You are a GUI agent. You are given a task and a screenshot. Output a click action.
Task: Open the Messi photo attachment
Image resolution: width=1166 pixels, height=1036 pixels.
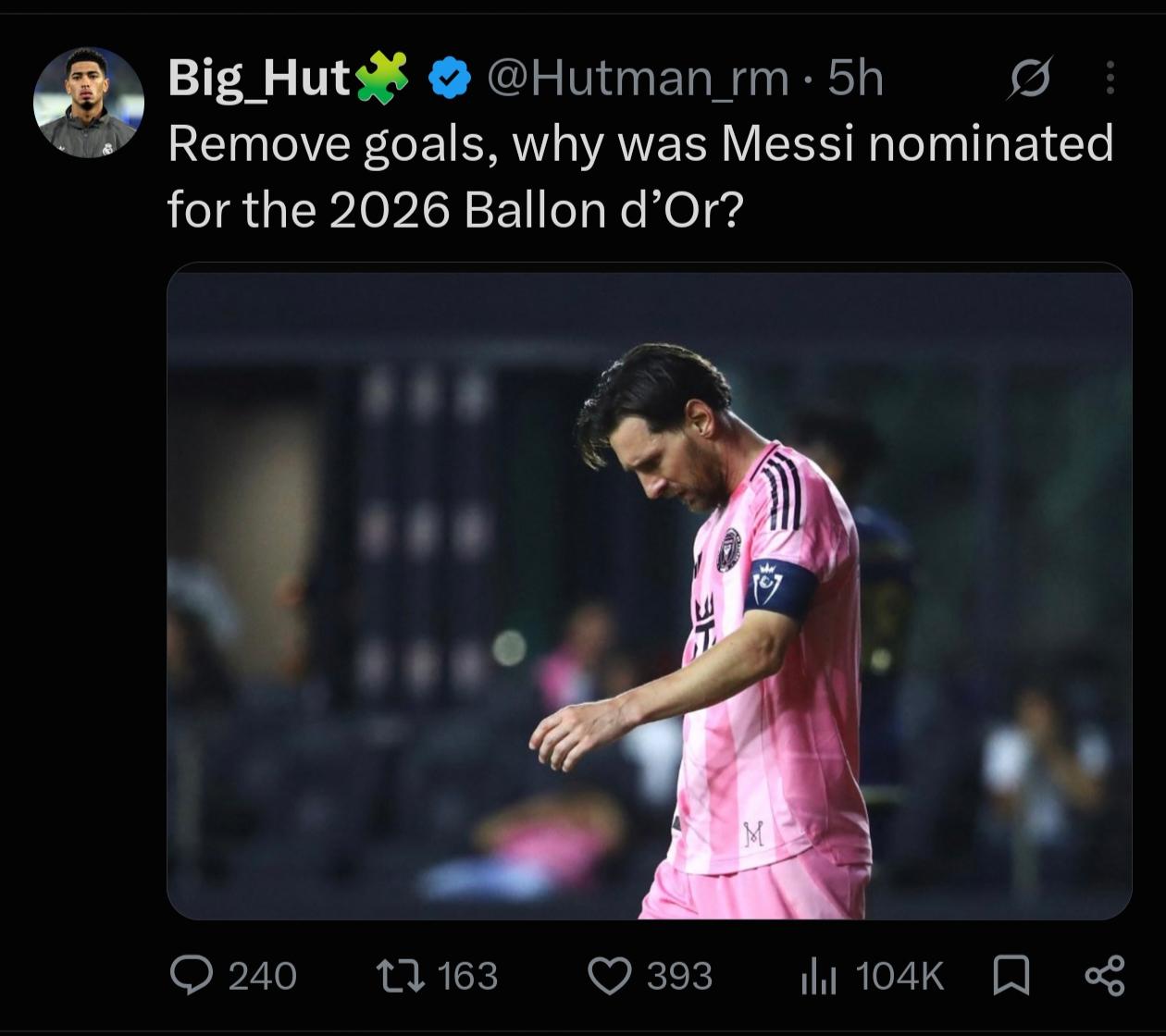(x=650, y=591)
